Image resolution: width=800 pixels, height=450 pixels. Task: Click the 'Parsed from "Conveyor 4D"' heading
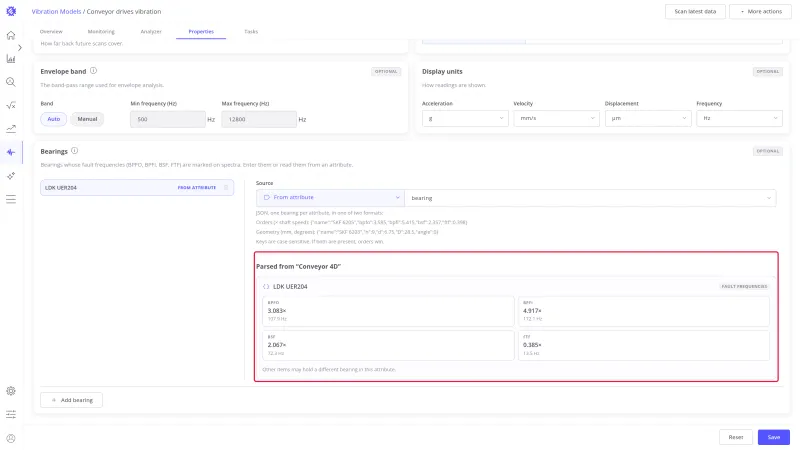[298, 266]
